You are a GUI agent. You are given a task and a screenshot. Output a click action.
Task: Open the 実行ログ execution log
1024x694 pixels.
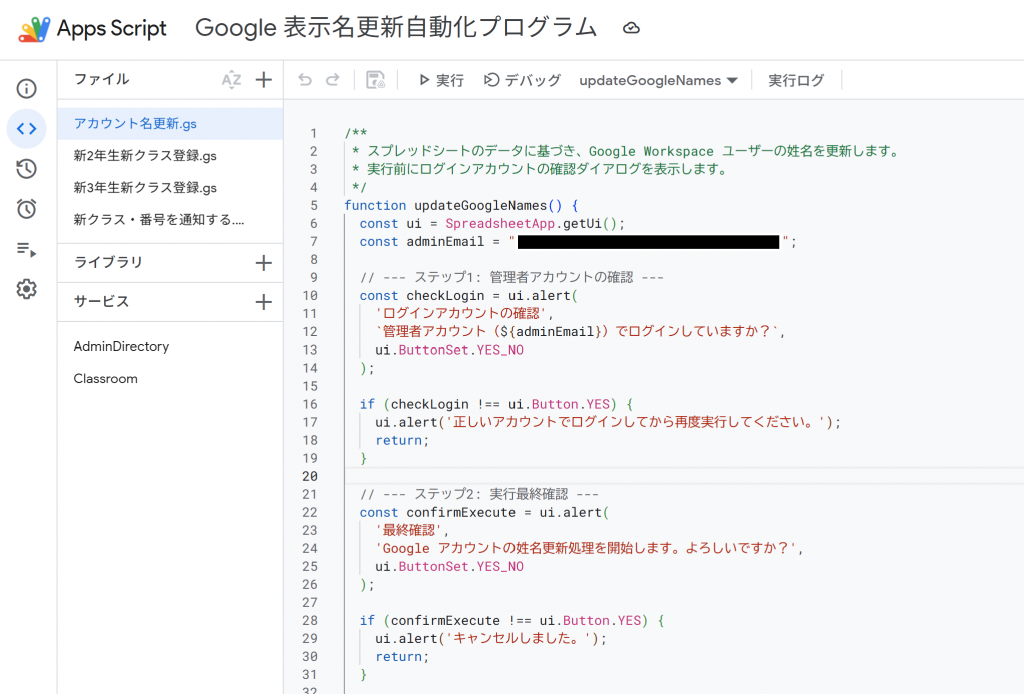(796, 80)
